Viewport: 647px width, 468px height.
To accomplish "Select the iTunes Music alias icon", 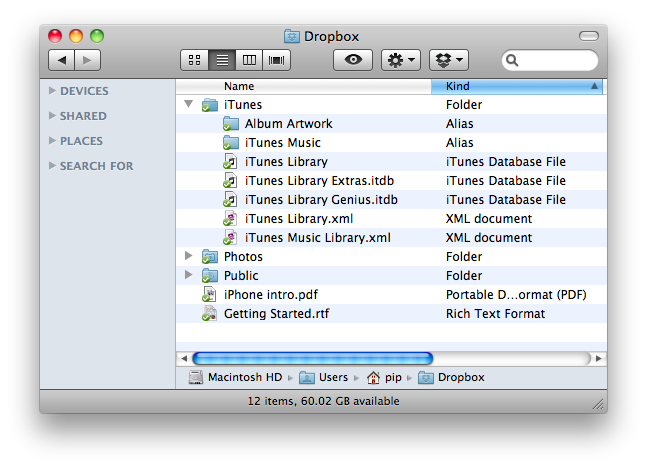I will click(x=231, y=143).
